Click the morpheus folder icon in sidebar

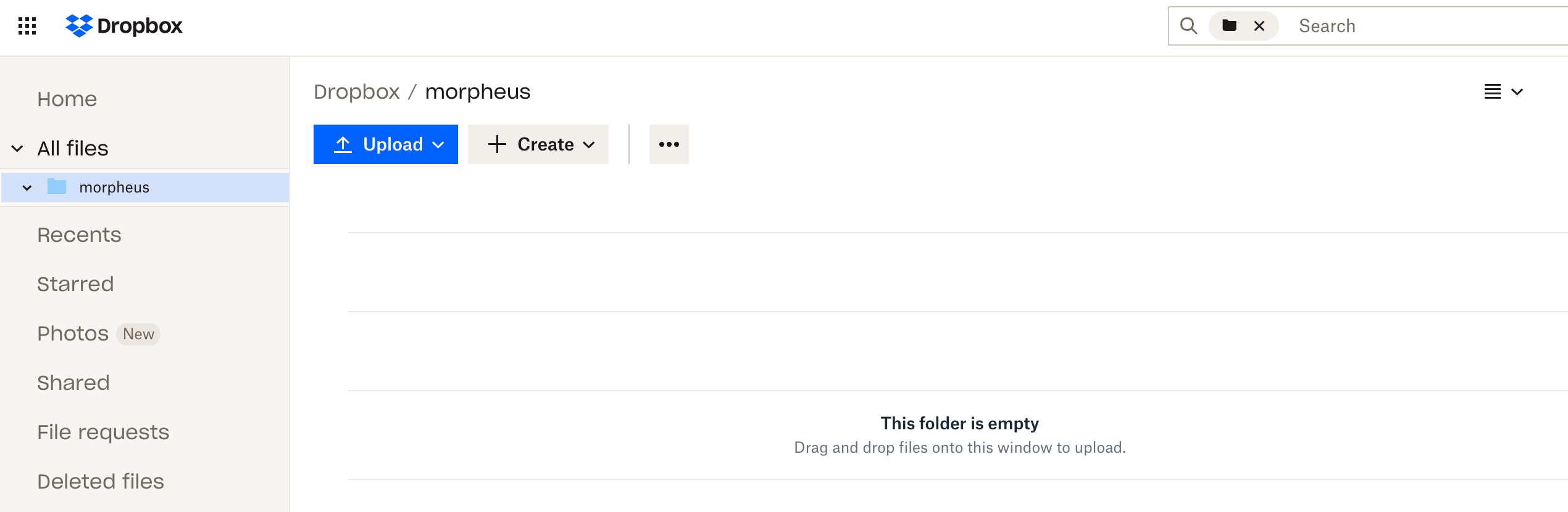coord(57,187)
